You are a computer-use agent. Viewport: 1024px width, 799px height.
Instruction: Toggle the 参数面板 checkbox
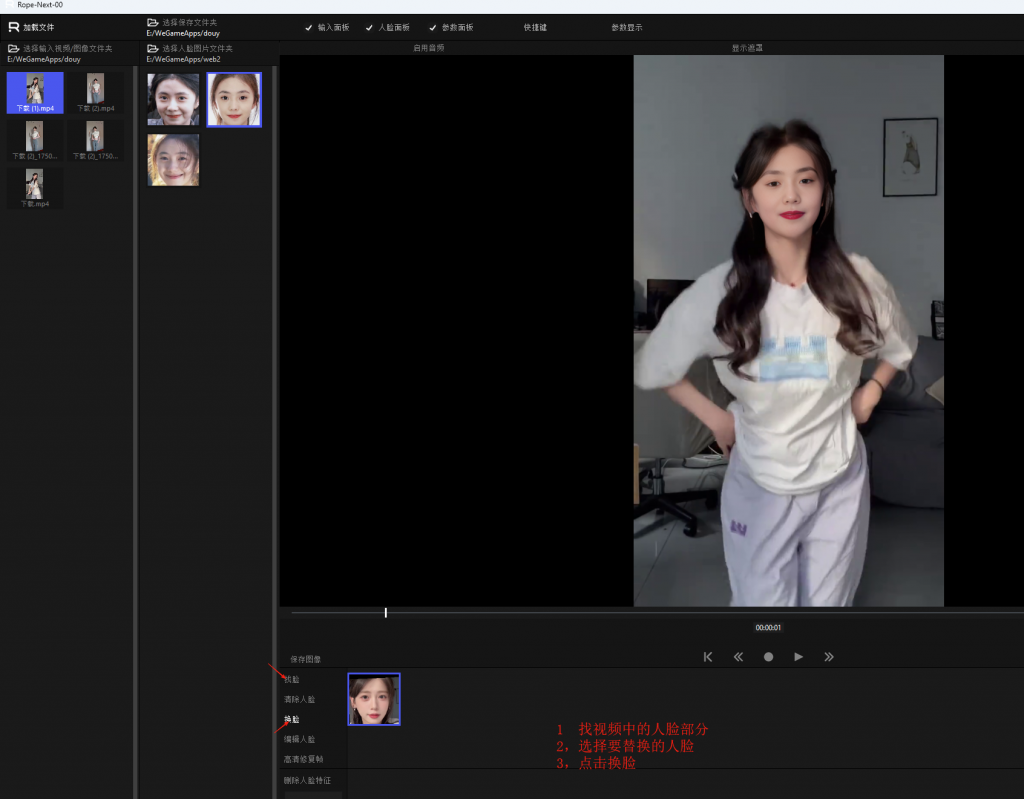432,27
